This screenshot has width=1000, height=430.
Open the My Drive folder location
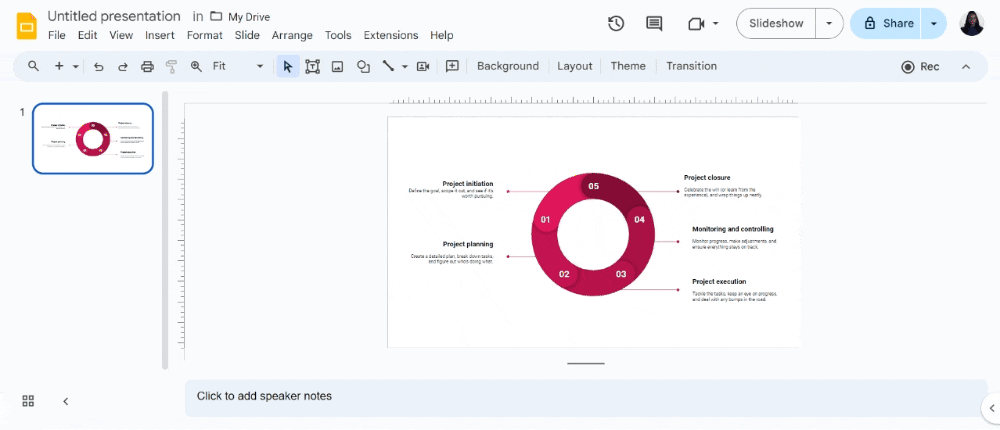pyautogui.click(x=240, y=17)
